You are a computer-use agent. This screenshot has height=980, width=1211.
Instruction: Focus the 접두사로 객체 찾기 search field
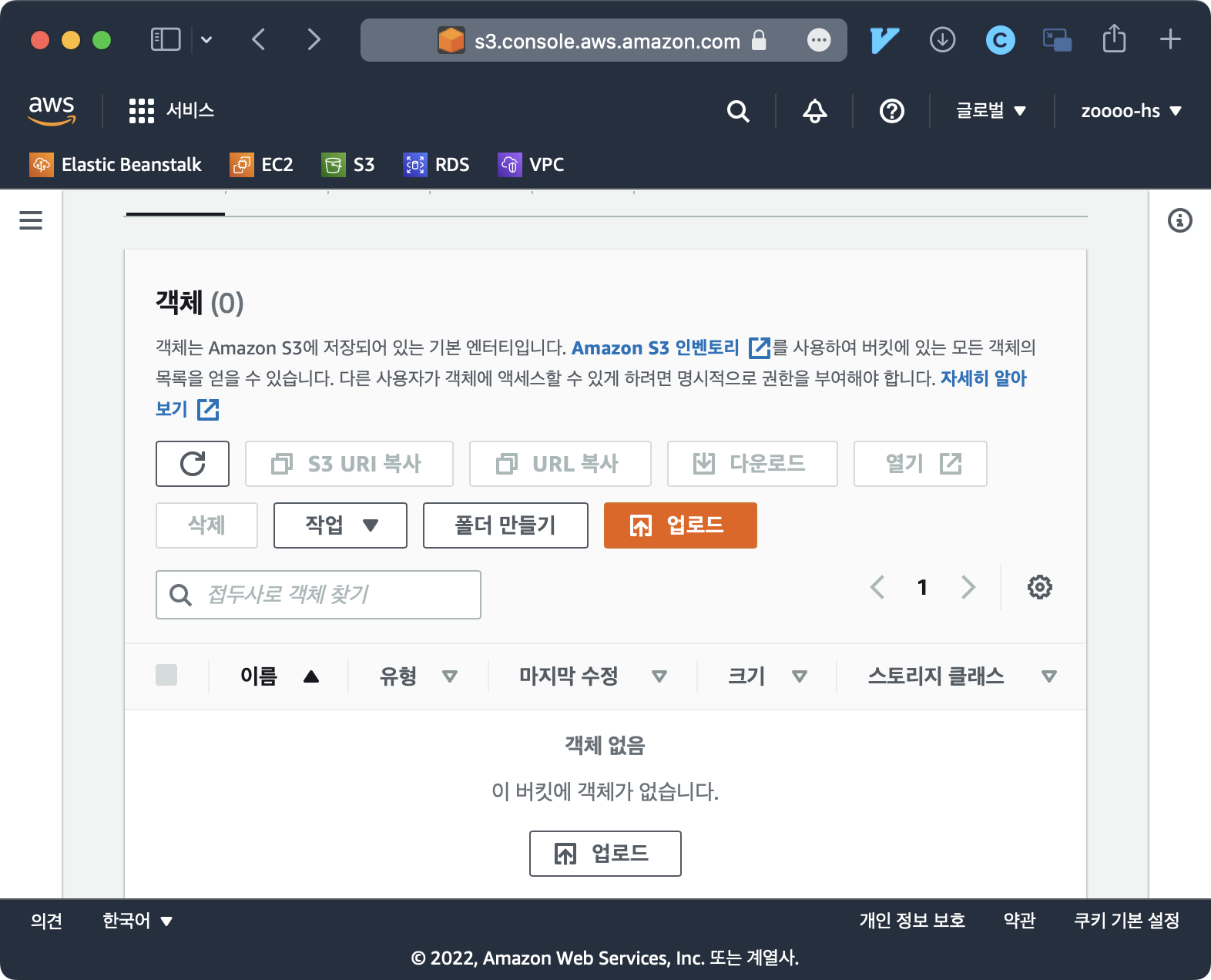click(318, 595)
